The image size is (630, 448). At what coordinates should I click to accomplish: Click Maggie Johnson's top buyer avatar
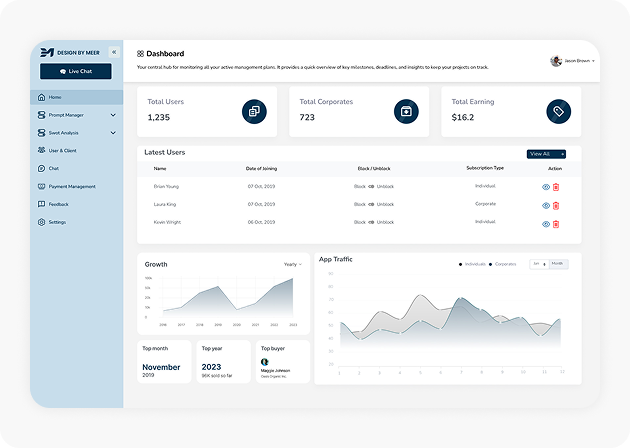coord(265,362)
